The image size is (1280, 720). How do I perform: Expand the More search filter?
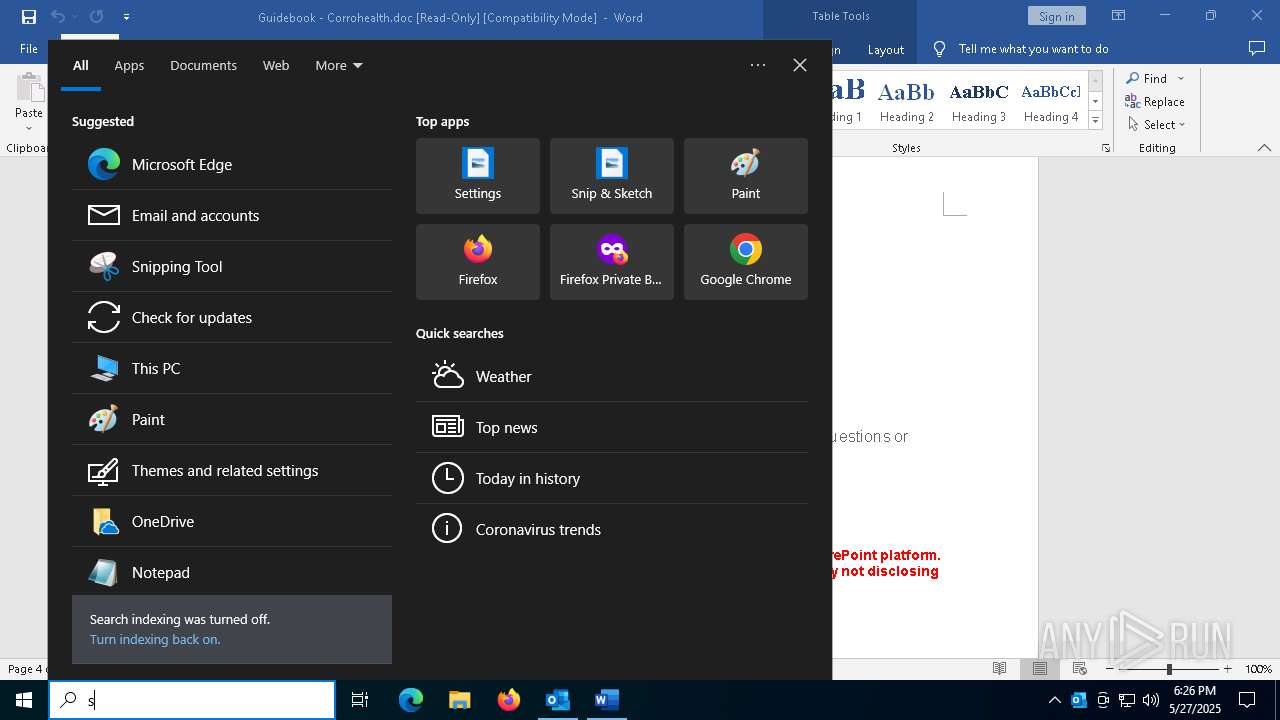339,65
